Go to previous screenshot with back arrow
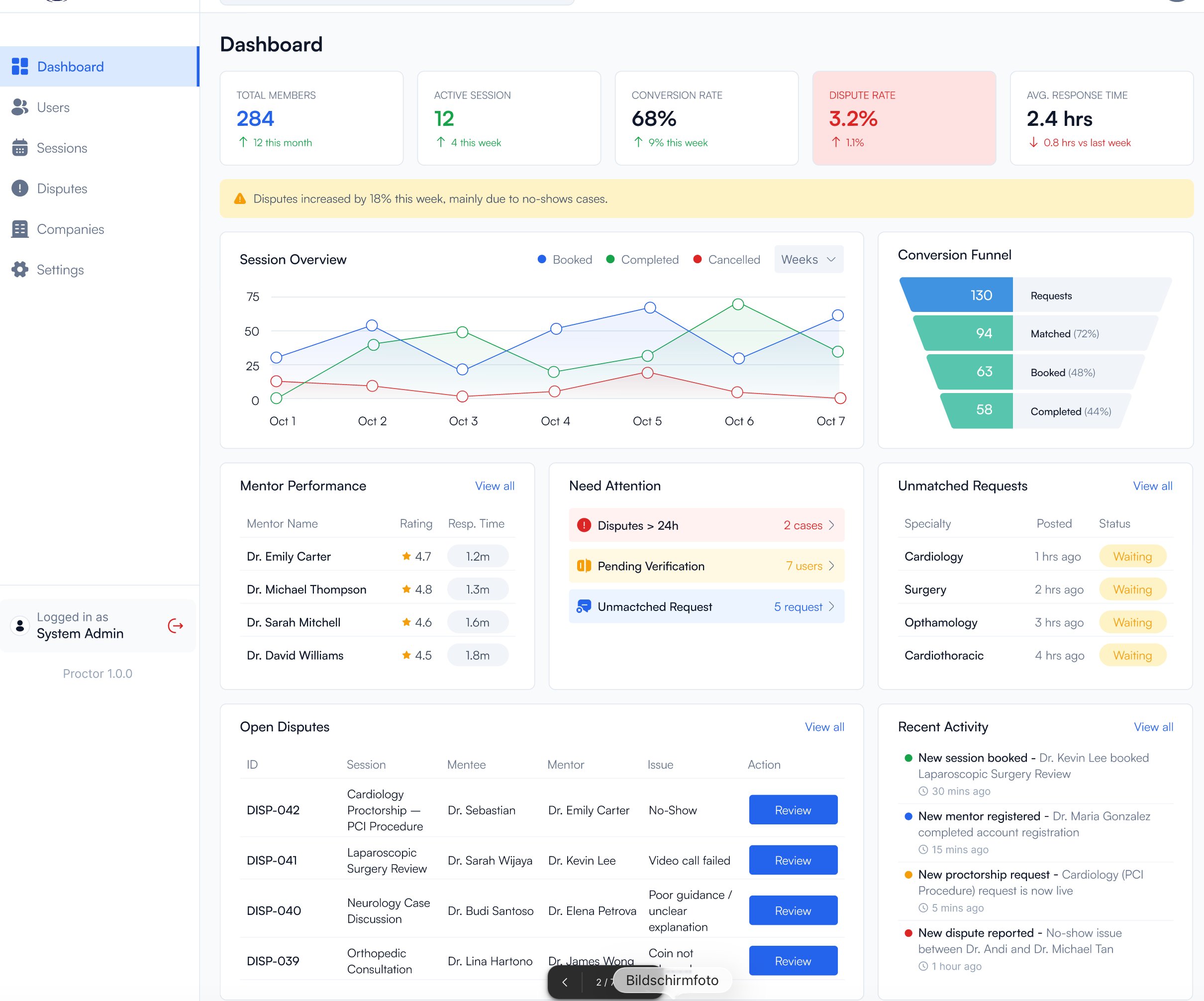Image resolution: width=1204 pixels, height=1001 pixels. pos(565,982)
